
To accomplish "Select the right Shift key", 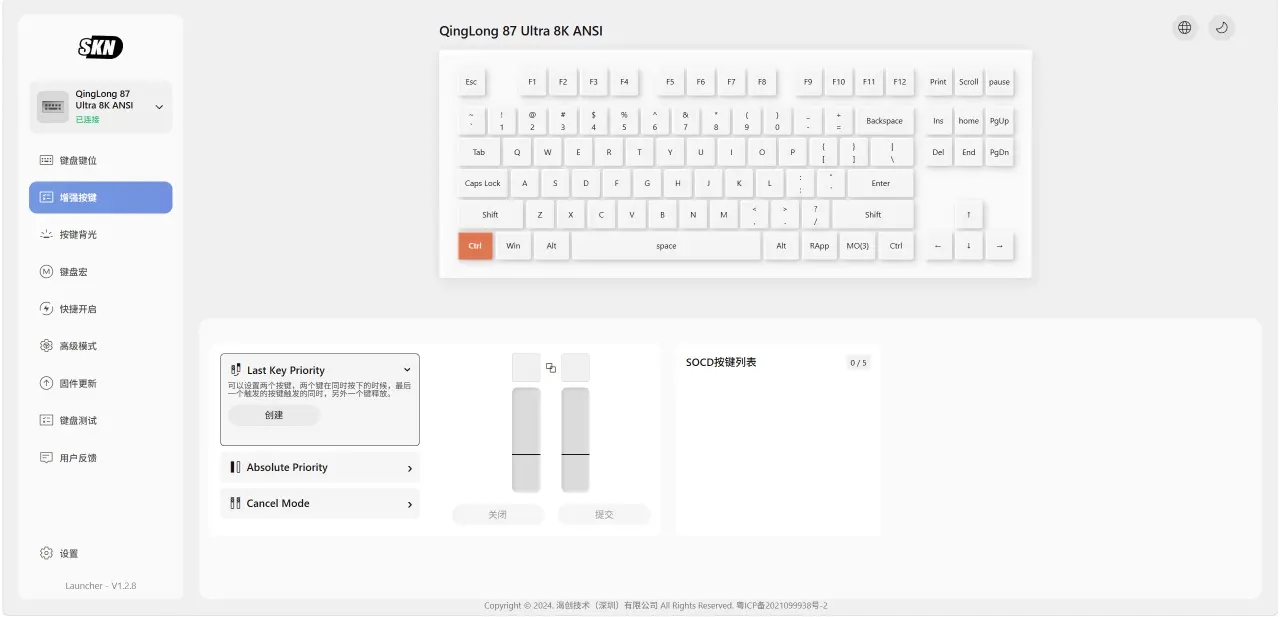I will 873,214.
